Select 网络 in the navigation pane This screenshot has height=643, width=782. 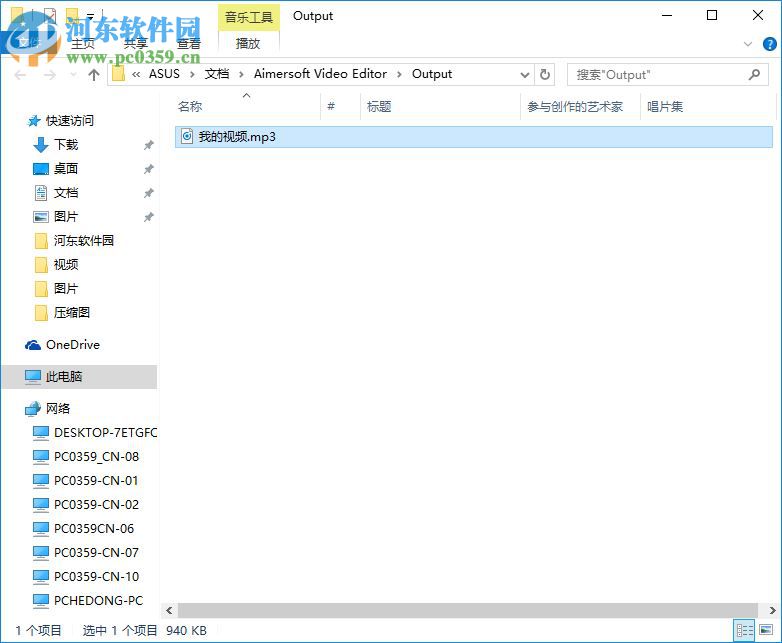click(x=58, y=409)
